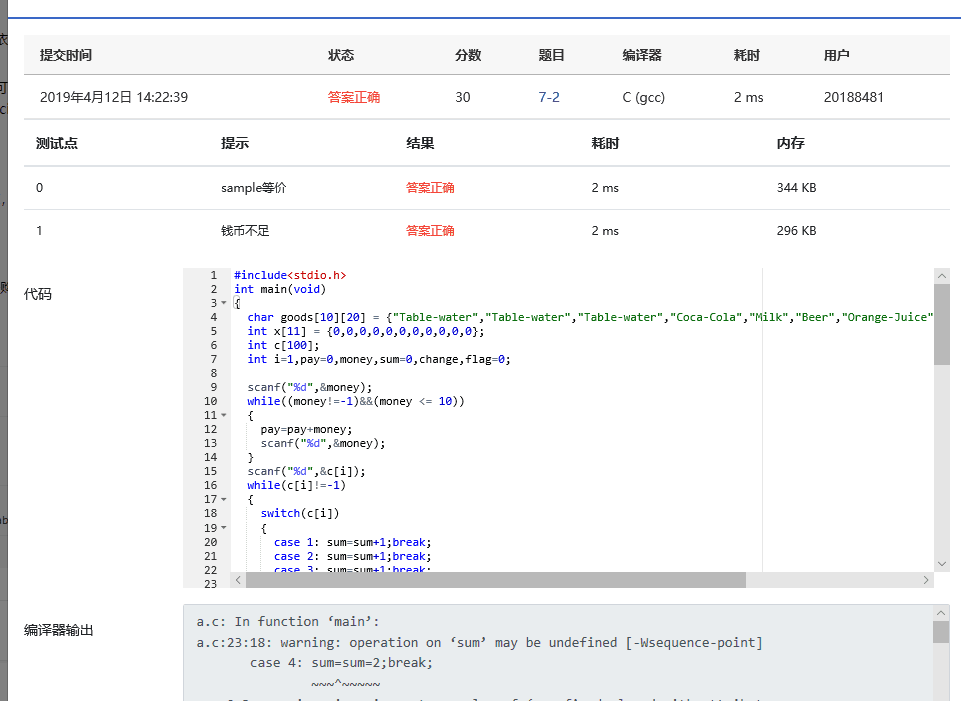This screenshot has width=961, height=701.
Task: Click the compiler output scrollbar thumb
Action: [x=941, y=632]
